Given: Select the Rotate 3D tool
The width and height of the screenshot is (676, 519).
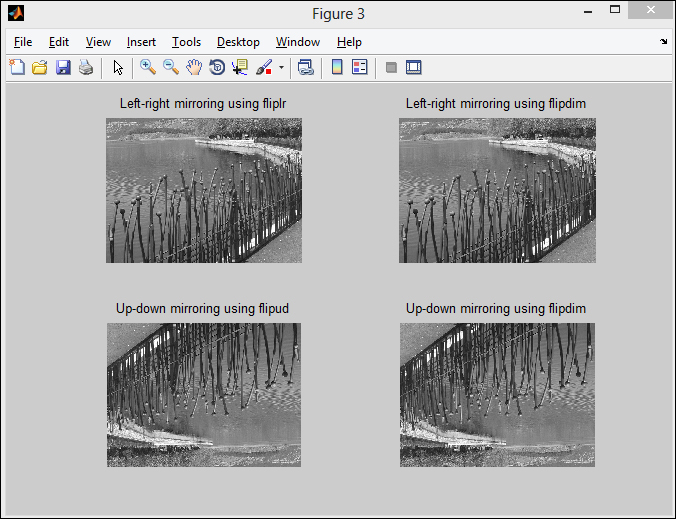Looking at the screenshot, I should pyautogui.click(x=217, y=68).
